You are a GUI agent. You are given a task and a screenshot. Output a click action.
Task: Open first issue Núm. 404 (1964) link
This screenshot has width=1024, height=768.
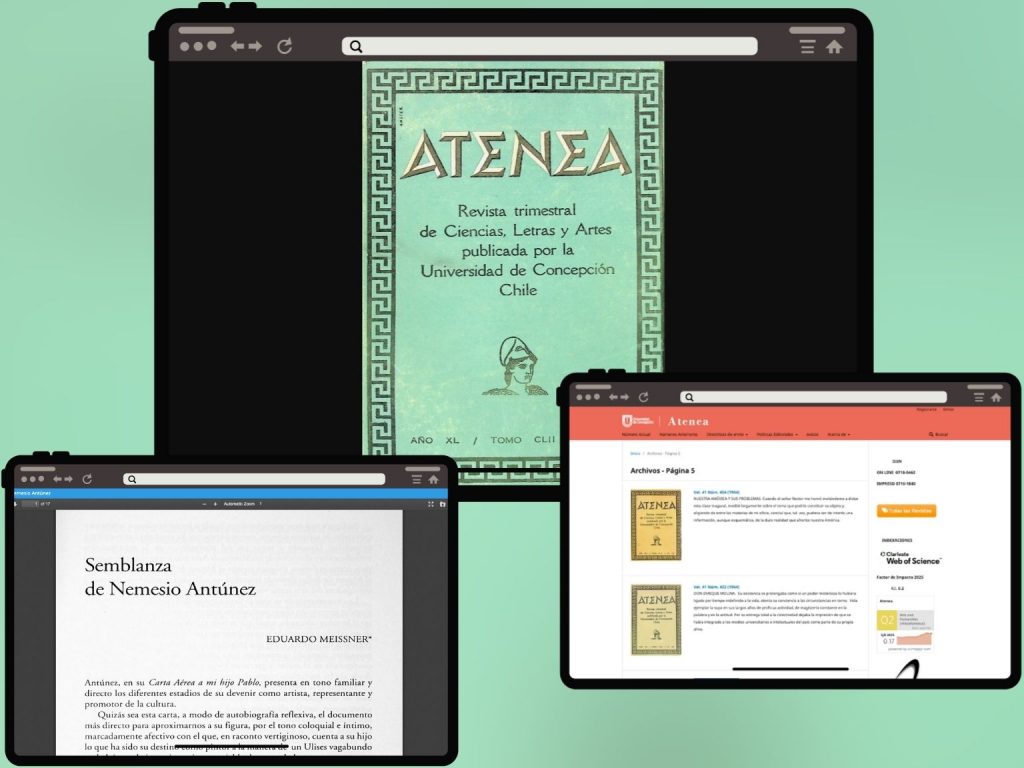click(716, 492)
